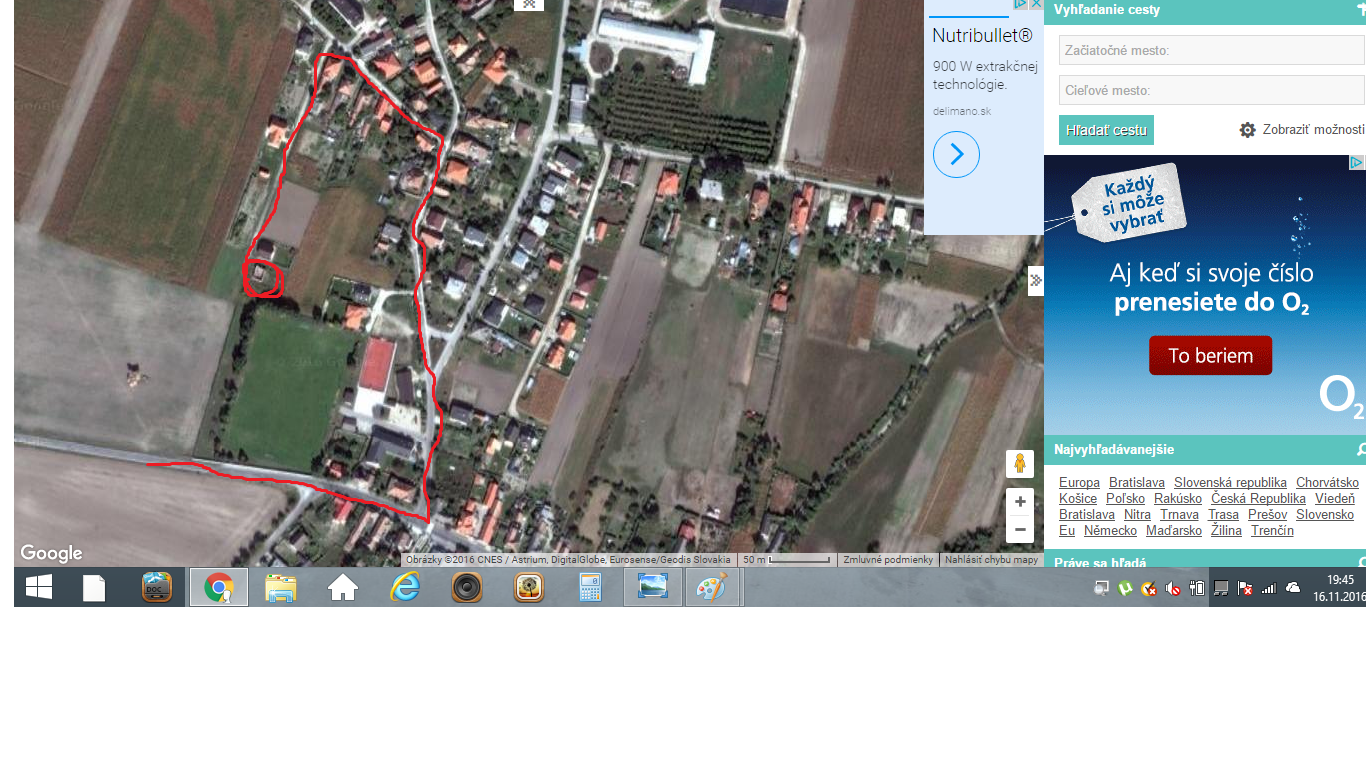Click Nahlásiť chybu mapy link
Screen dimensions: 1366x768
pos(991,560)
